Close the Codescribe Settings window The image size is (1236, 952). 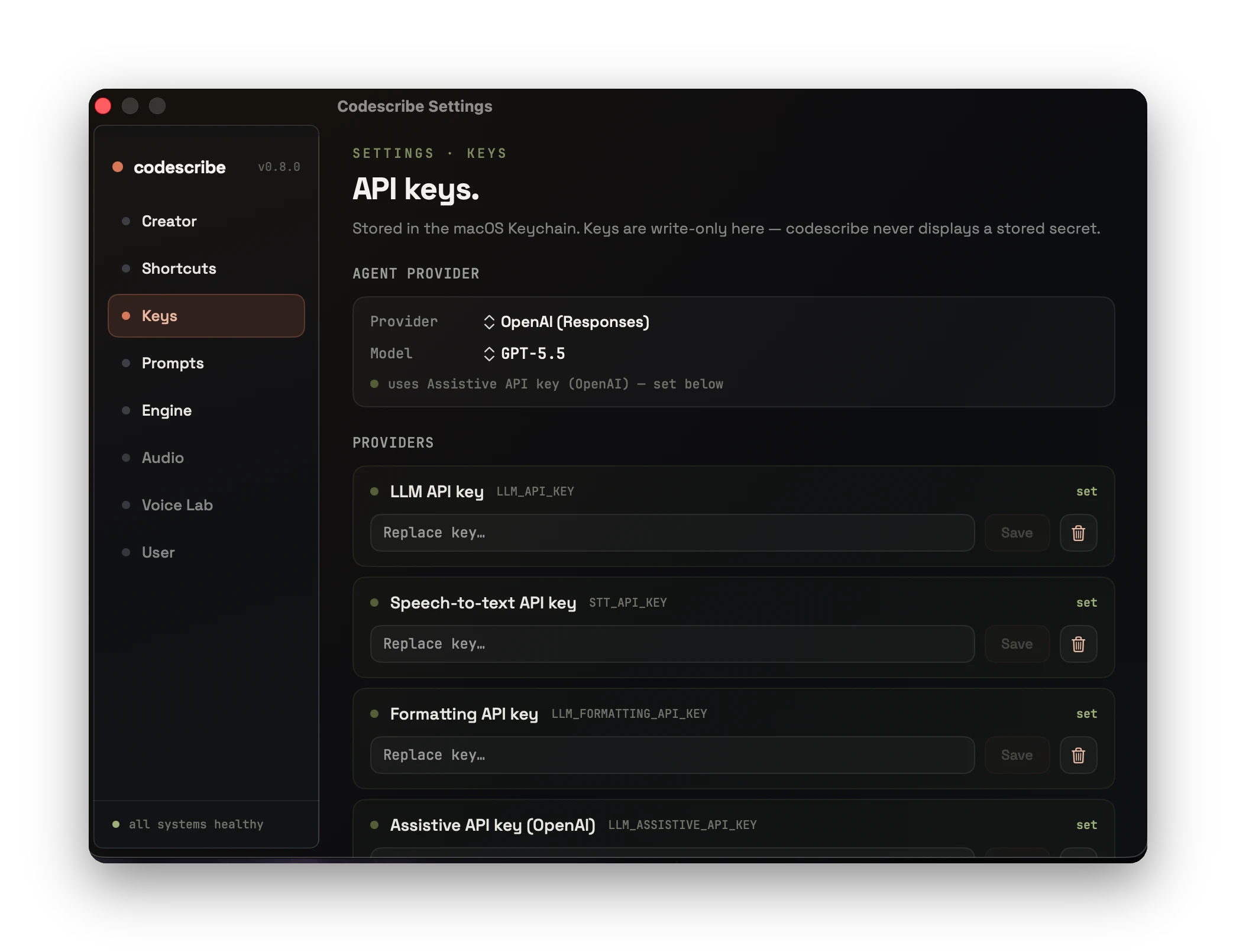103,106
